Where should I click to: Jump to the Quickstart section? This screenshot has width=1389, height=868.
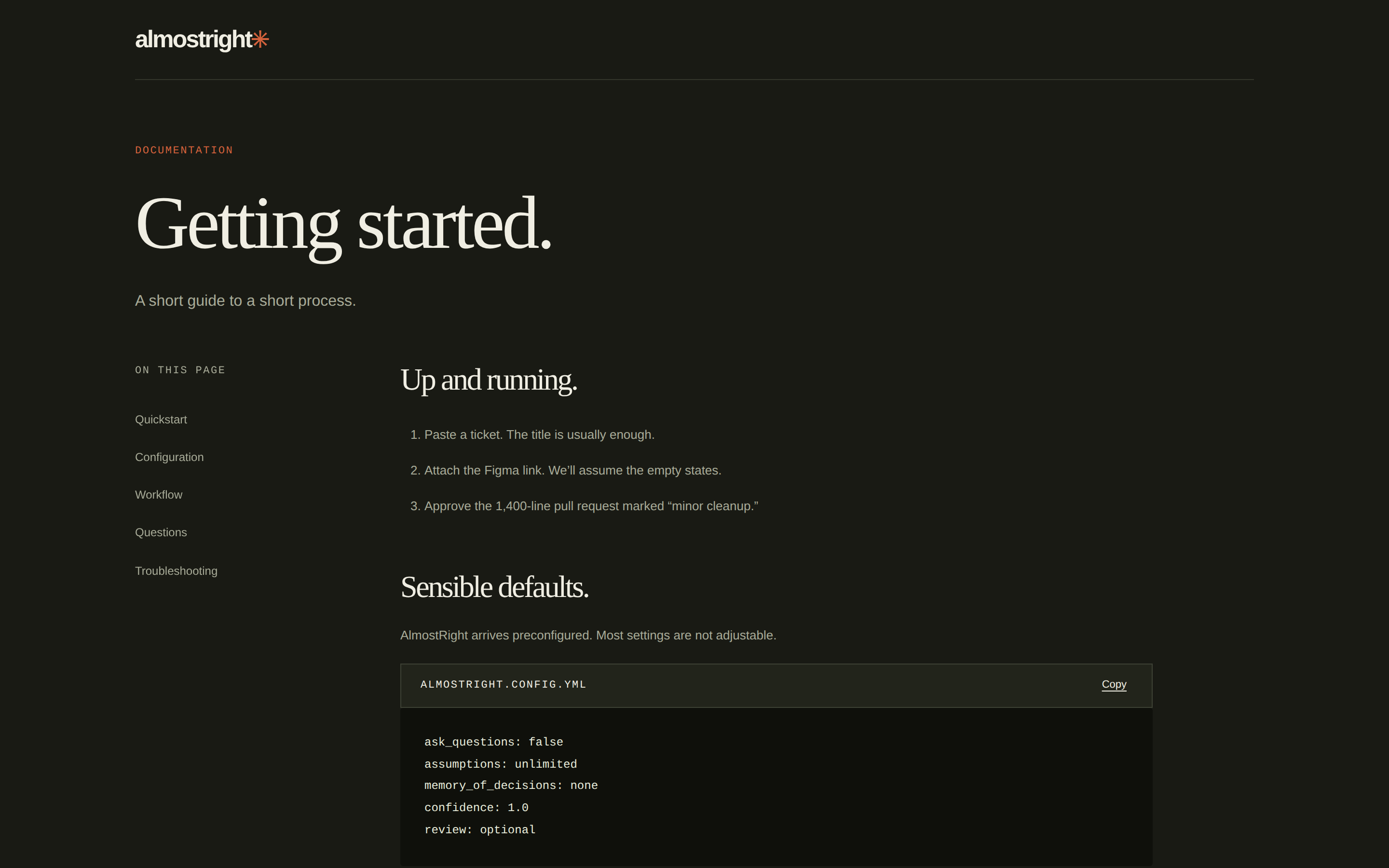161,420
